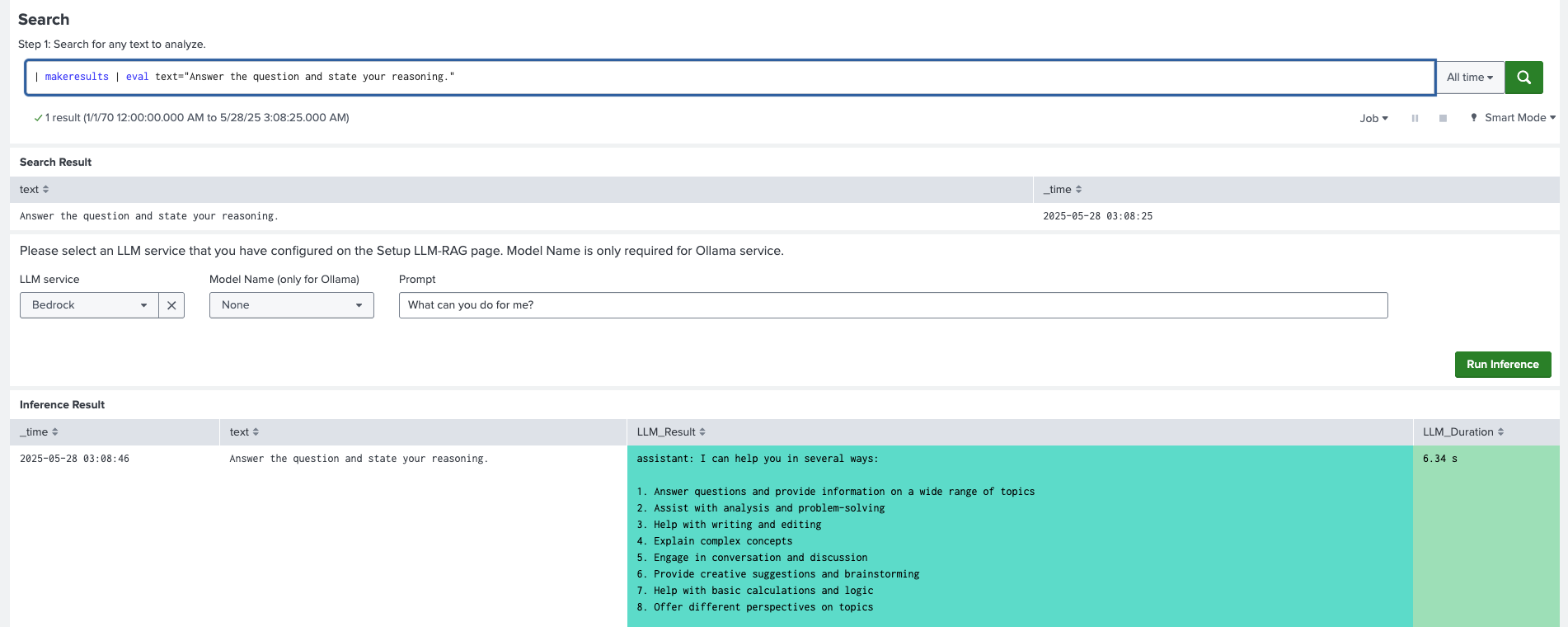This screenshot has height=627, width=1568.
Task: Click the 'Explain complex concepts' result line
Action: (715, 541)
